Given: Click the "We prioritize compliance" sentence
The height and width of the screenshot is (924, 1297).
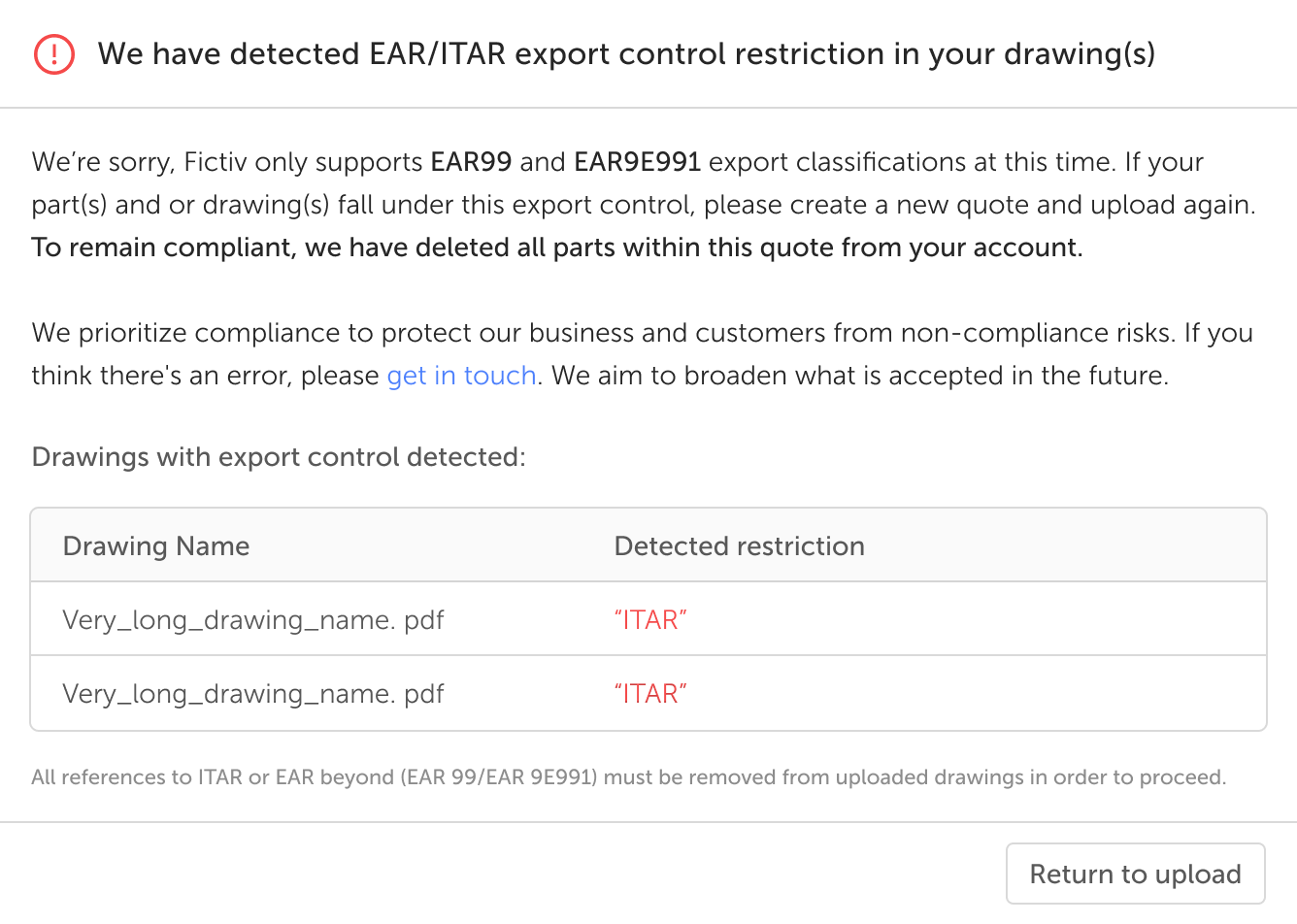Looking at the screenshot, I should pyautogui.click(x=602, y=333).
